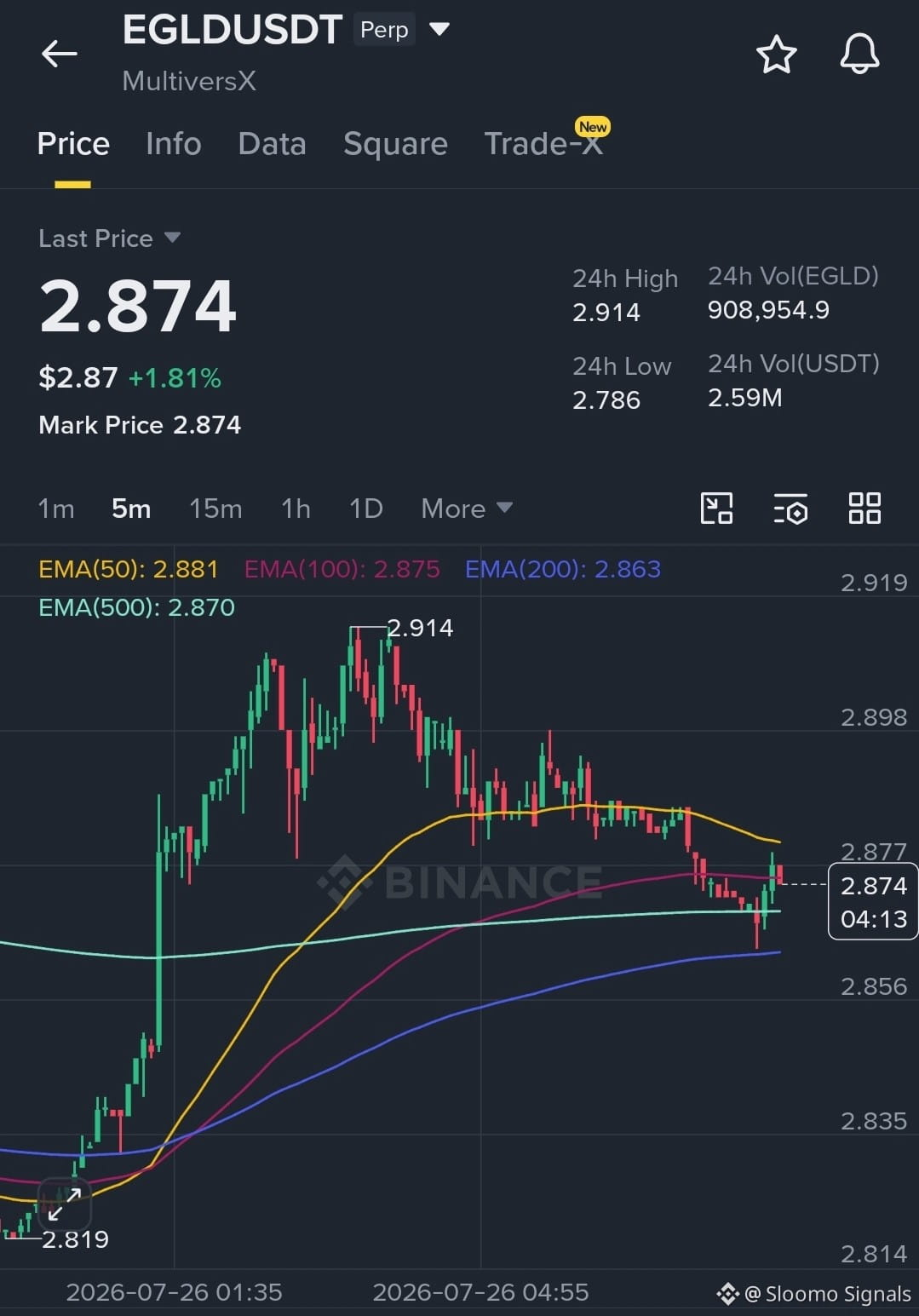Select the 1D timeframe
919x1316 pixels.
(365, 509)
